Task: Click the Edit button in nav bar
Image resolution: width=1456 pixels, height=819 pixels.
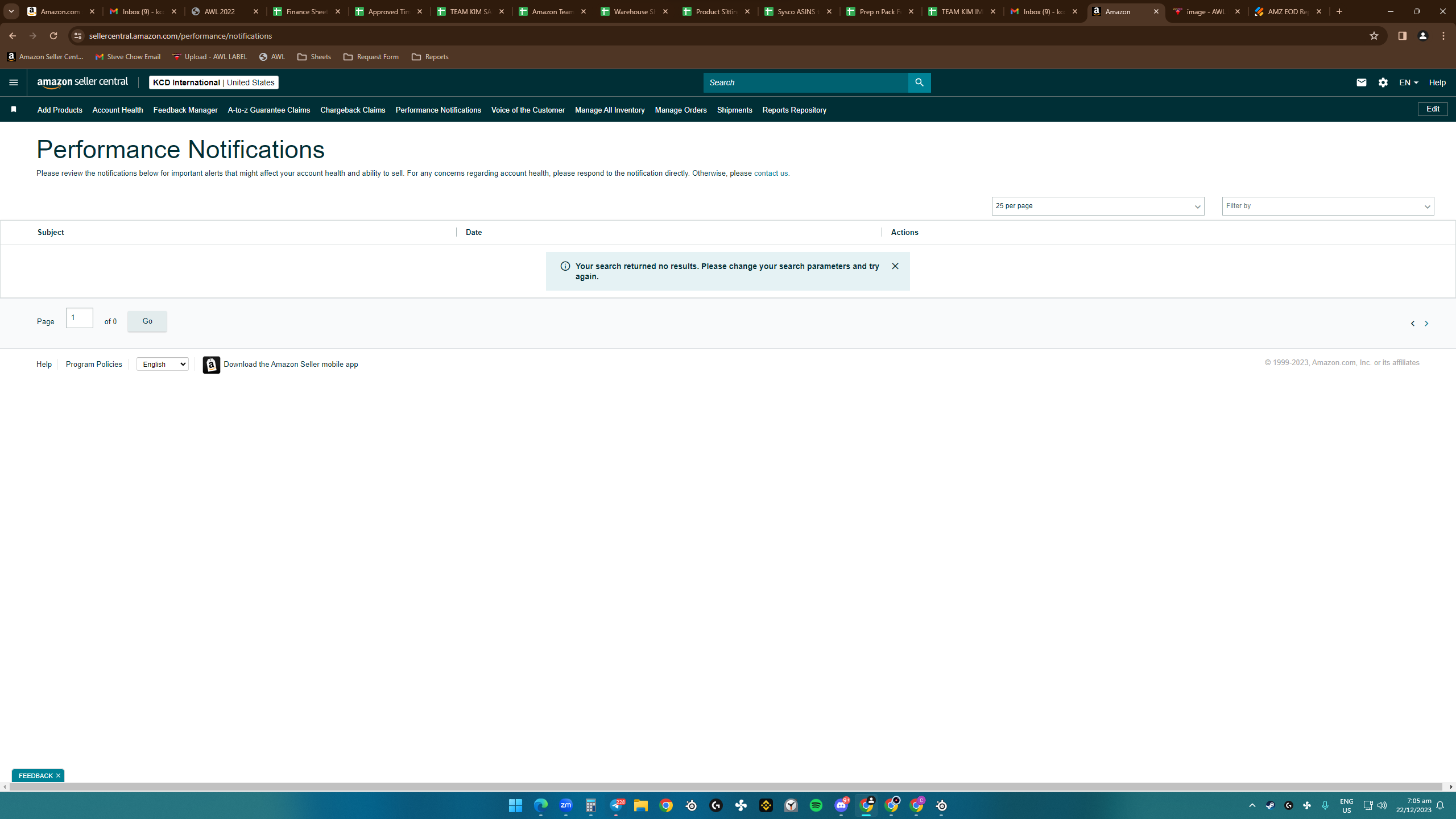Action: point(1433,109)
